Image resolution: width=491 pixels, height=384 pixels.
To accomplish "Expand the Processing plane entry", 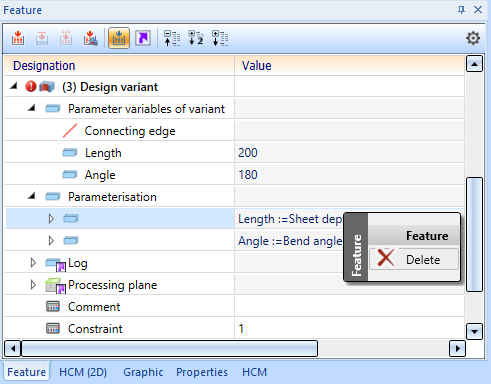I will click(x=33, y=285).
